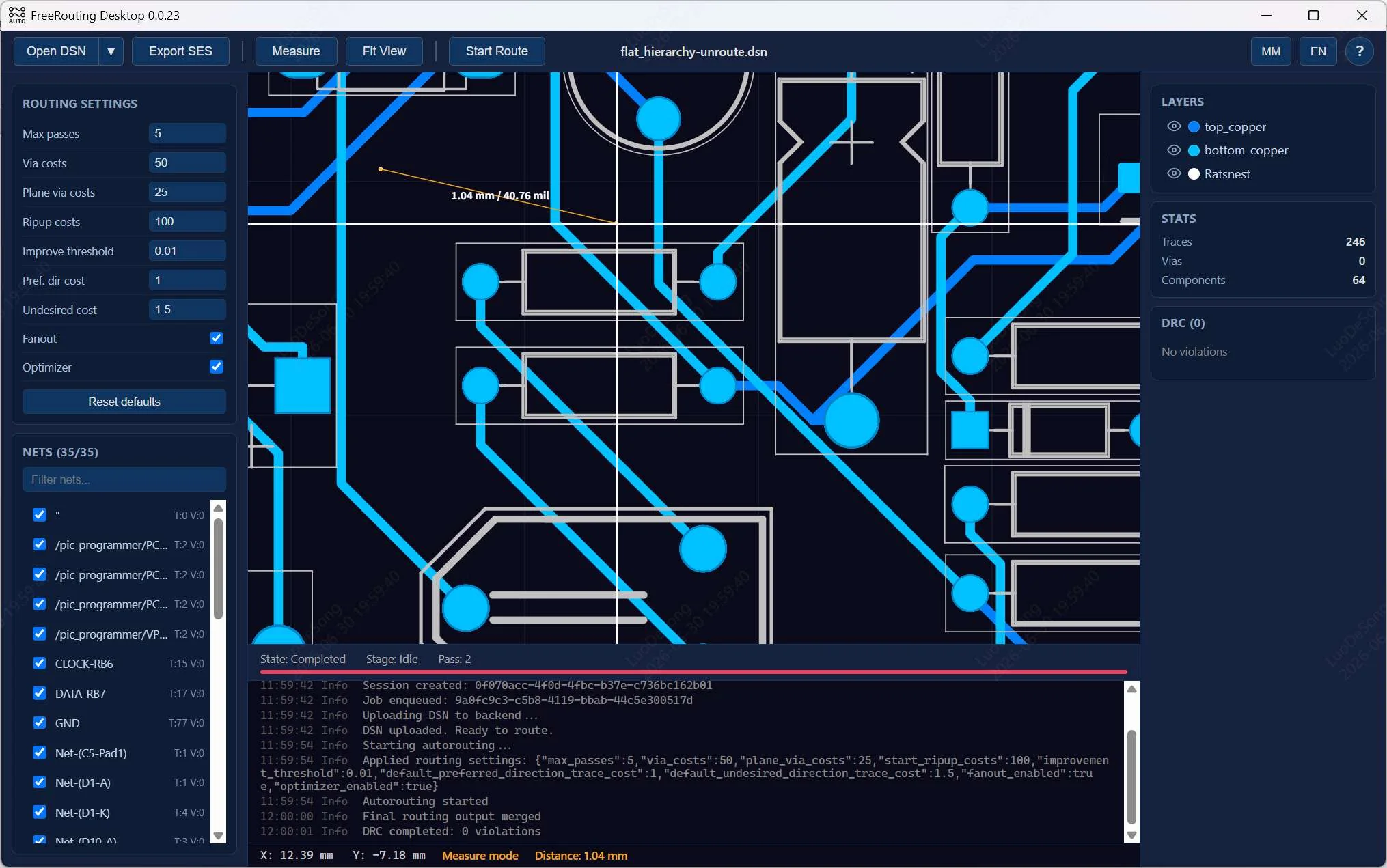Select the CLOCK-RB6 net label

point(84,664)
